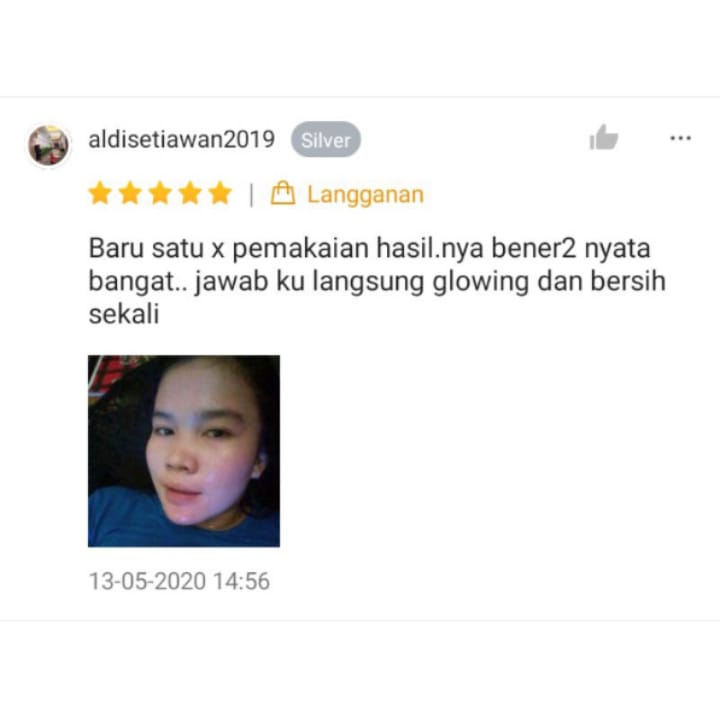The width and height of the screenshot is (720, 714).
Task: Click the word 'glowing' in the review
Action: (481, 282)
